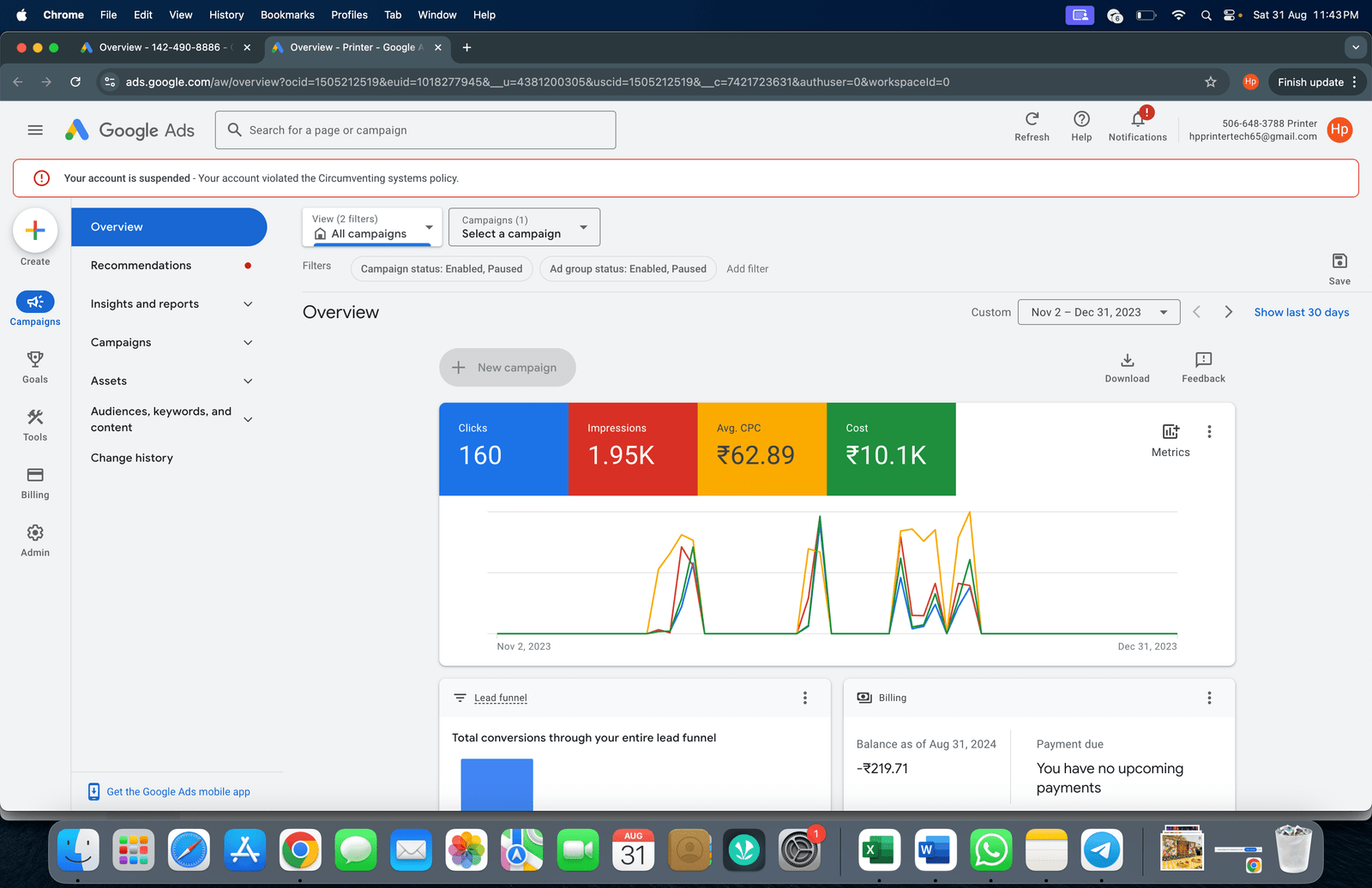
Task: Click the Finish update button
Action: tap(1309, 82)
